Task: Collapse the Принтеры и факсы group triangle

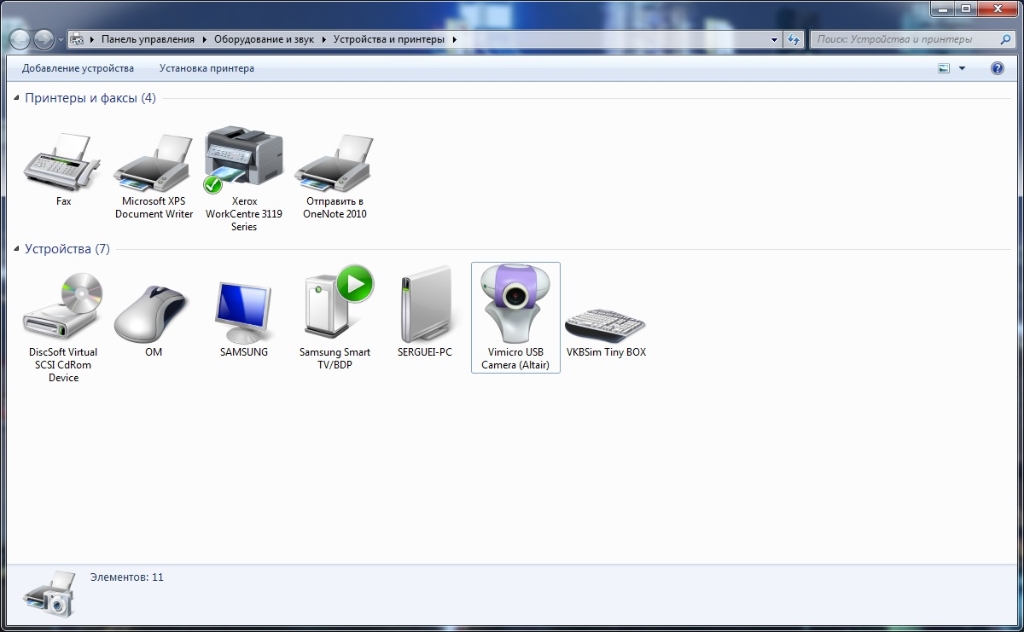Action: (x=16, y=98)
